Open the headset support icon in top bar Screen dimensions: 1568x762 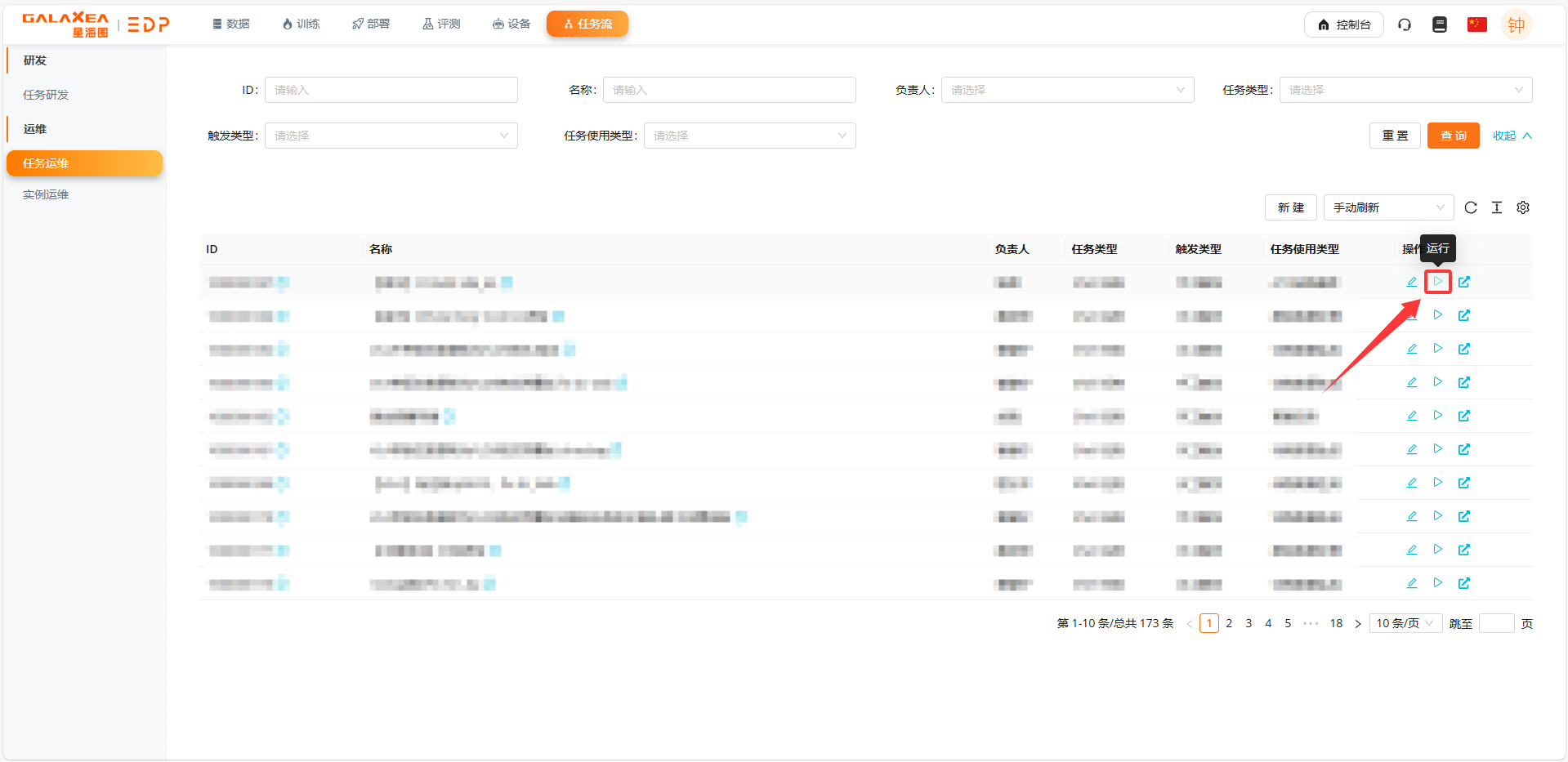(1405, 25)
